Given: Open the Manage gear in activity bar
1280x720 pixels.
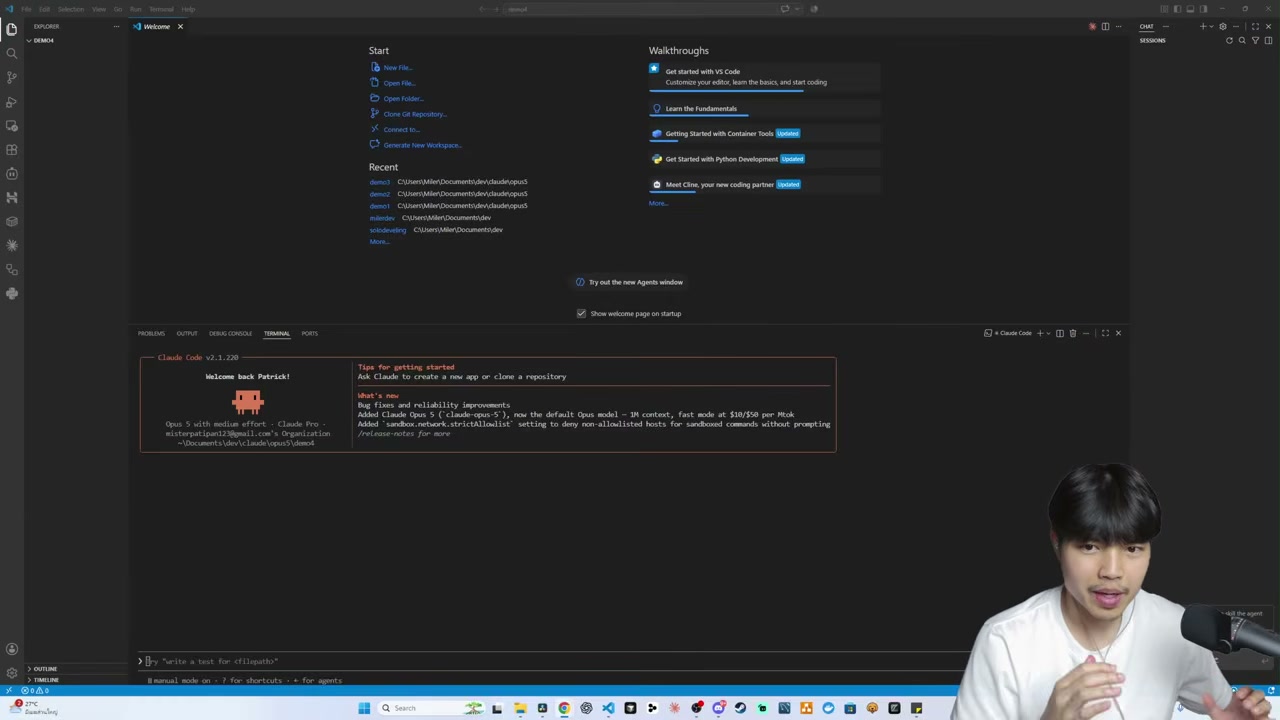Looking at the screenshot, I should tap(12, 673).
